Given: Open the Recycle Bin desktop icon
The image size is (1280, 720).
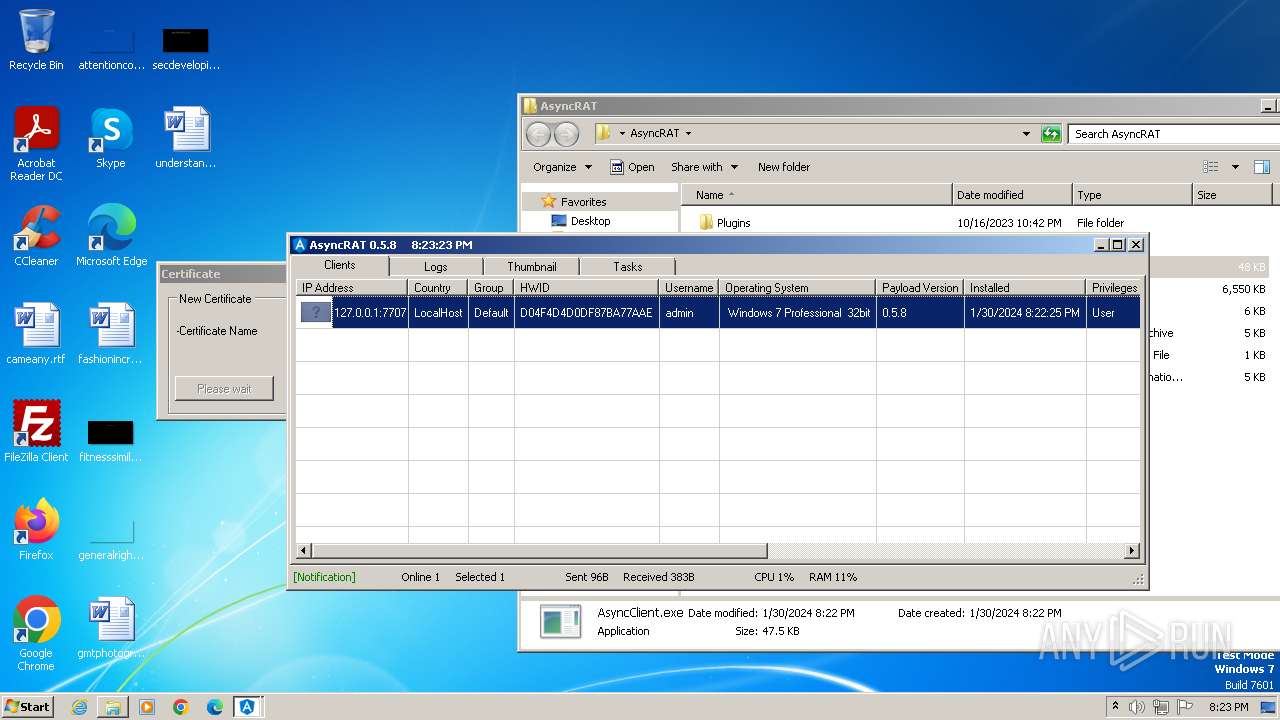Looking at the screenshot, I should click(36, 40).
